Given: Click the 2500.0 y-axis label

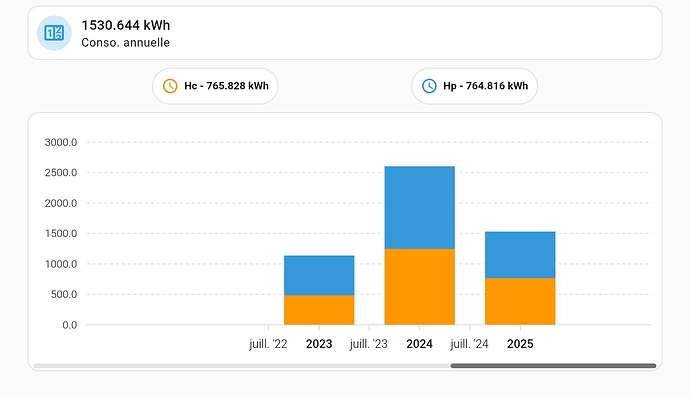Looking at the screenshot, I should point(61,173).
